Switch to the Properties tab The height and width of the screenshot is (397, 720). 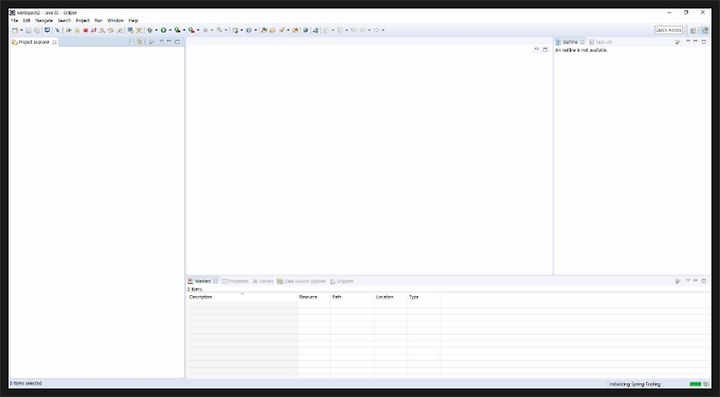[x=235, y=281]
